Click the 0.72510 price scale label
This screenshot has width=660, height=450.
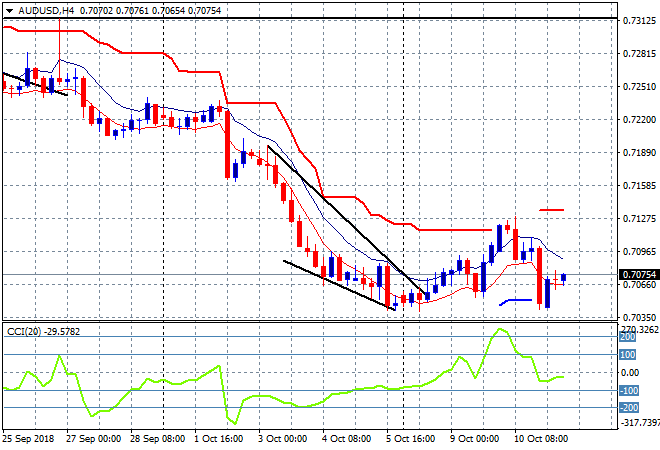click(639, 86)
